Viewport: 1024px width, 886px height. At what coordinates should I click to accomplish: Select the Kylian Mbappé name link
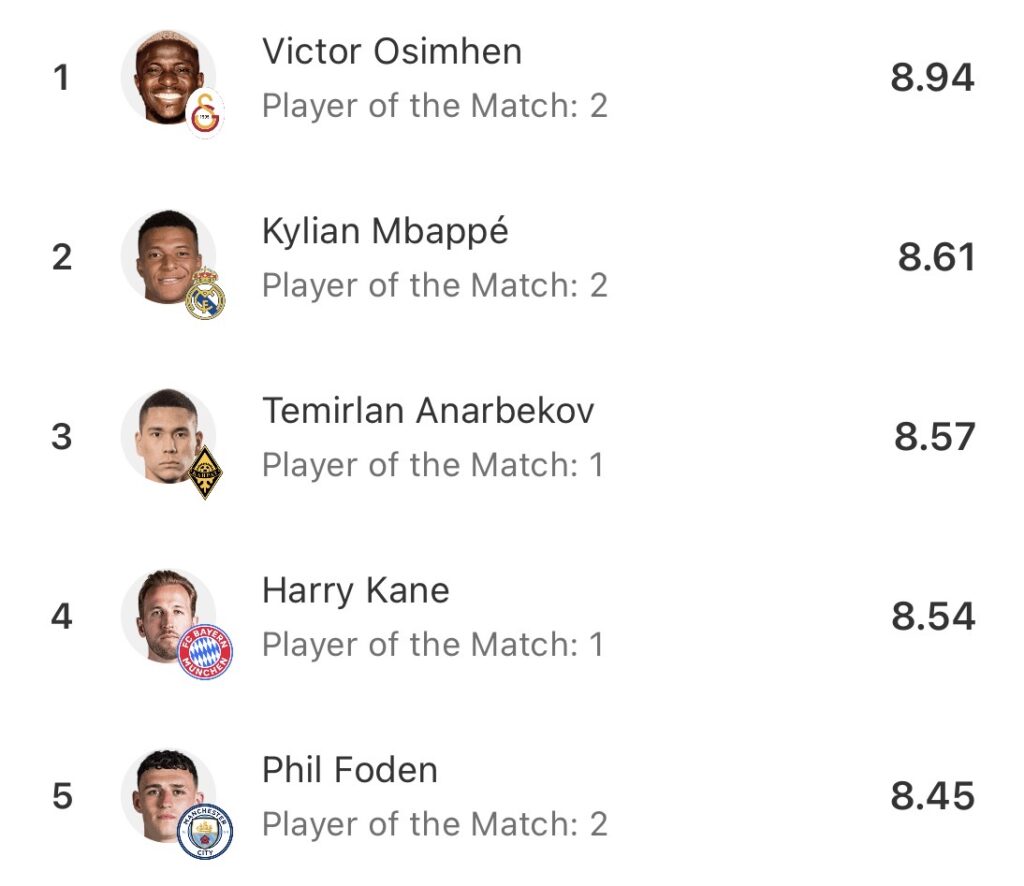click(385, 232)
